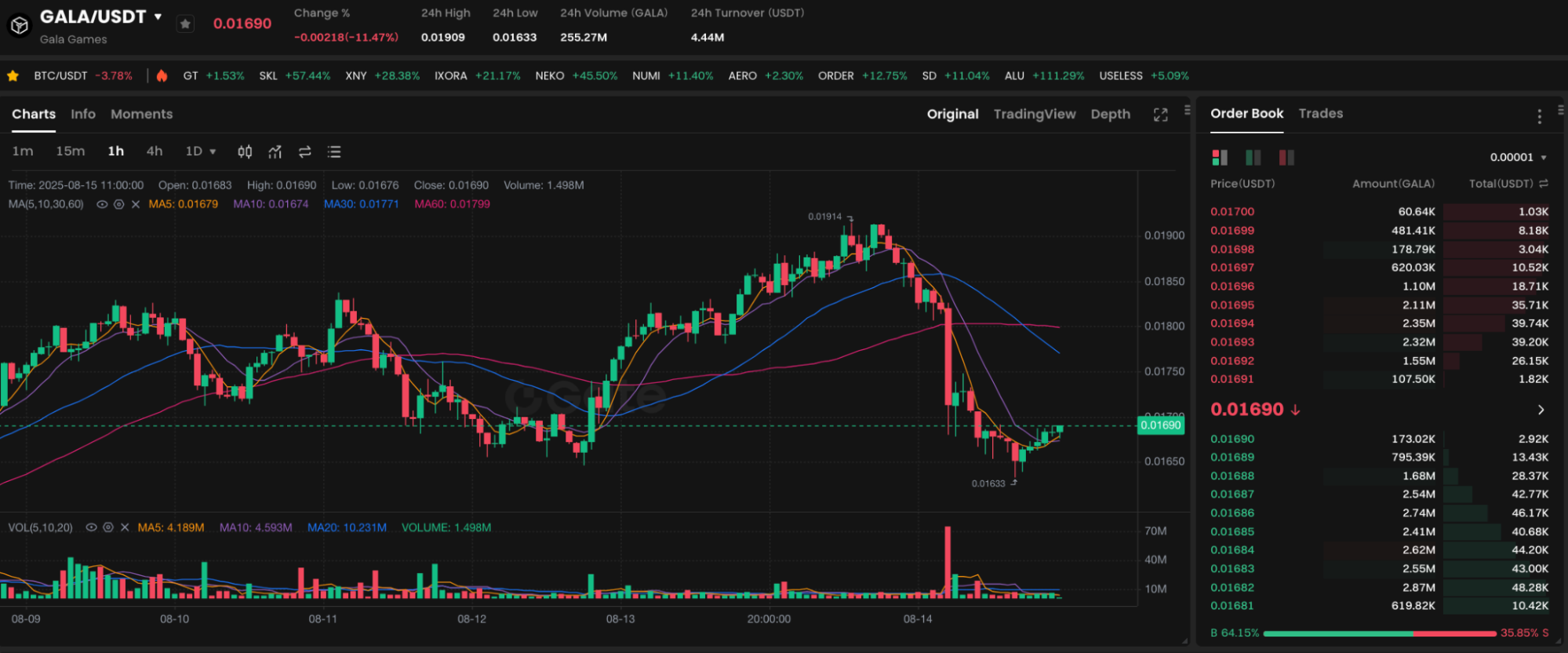This screenshot has height=653, width=1568.
Task: Add GALA/USDT to favorites with the star
Action: 185,24
